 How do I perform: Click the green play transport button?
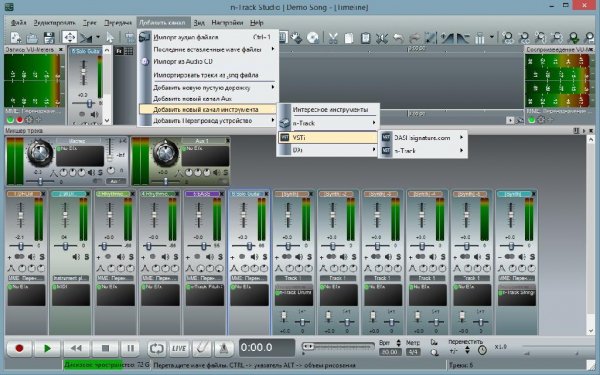click(x=47, y=348)
